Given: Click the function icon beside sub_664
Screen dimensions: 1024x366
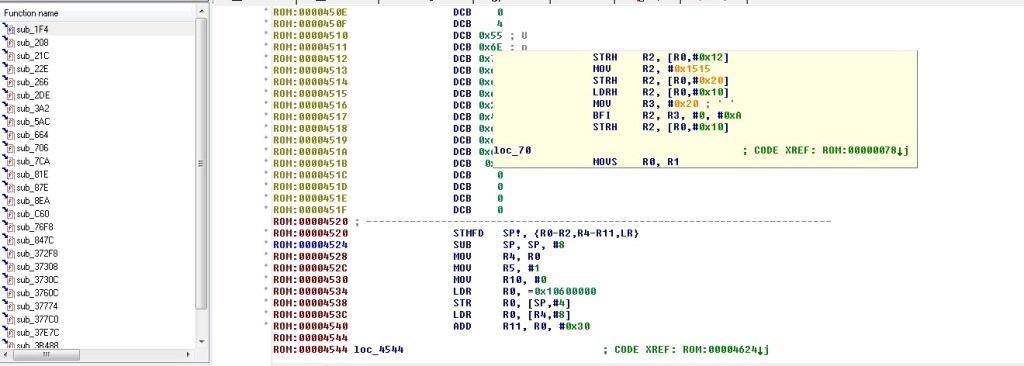Looking at the screenshot, I should click(8, 135).
